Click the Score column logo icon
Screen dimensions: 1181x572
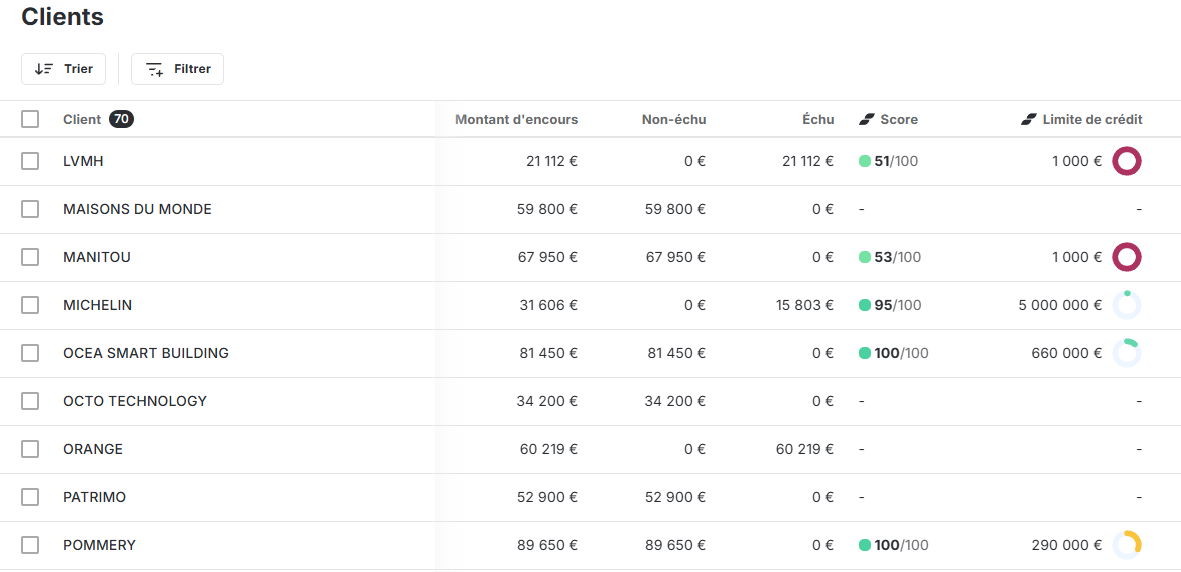click(866, 119)
